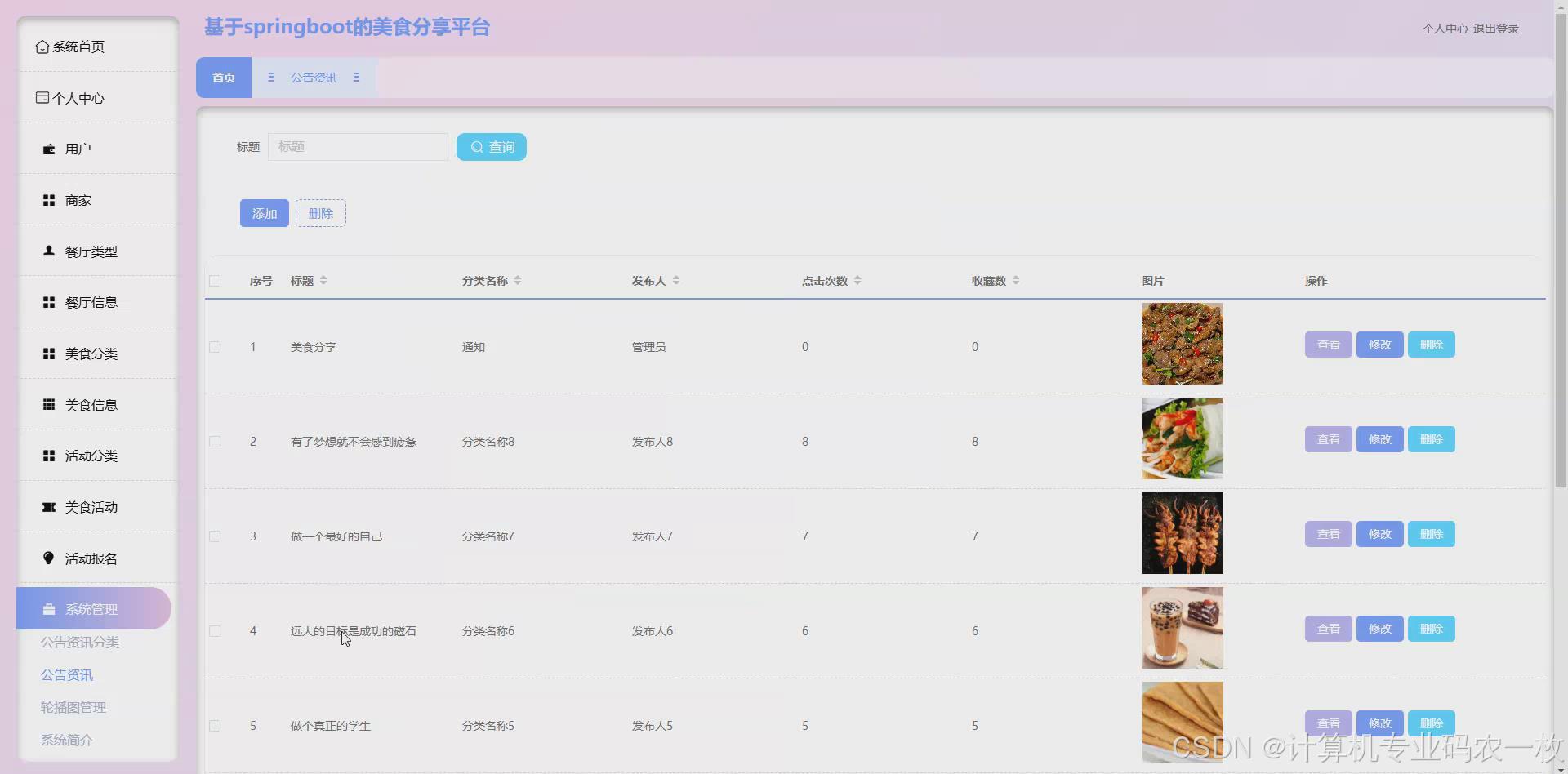
Task: Click the sort arrows on 点击次数 column
Action: 857,279
